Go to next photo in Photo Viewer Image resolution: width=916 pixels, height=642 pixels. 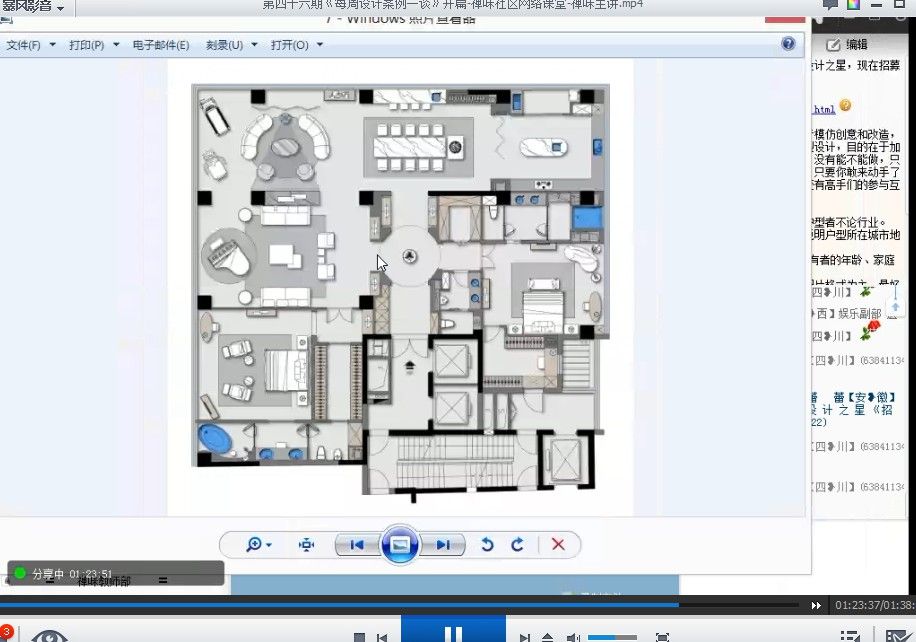coord(443,544)
